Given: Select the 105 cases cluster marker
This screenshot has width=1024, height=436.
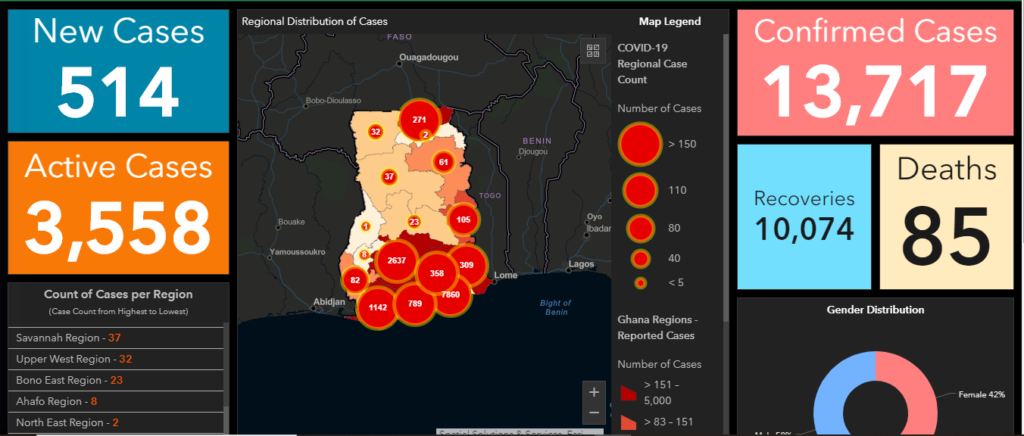Looking at the screenshot, I should [464, 219].
